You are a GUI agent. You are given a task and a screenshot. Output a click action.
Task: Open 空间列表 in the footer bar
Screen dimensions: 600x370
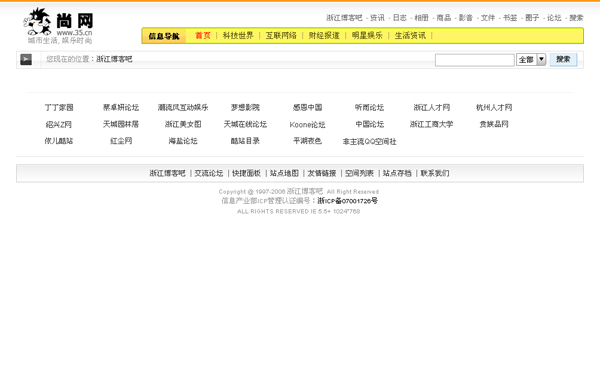pyautogui.click(x=359, y=173)
